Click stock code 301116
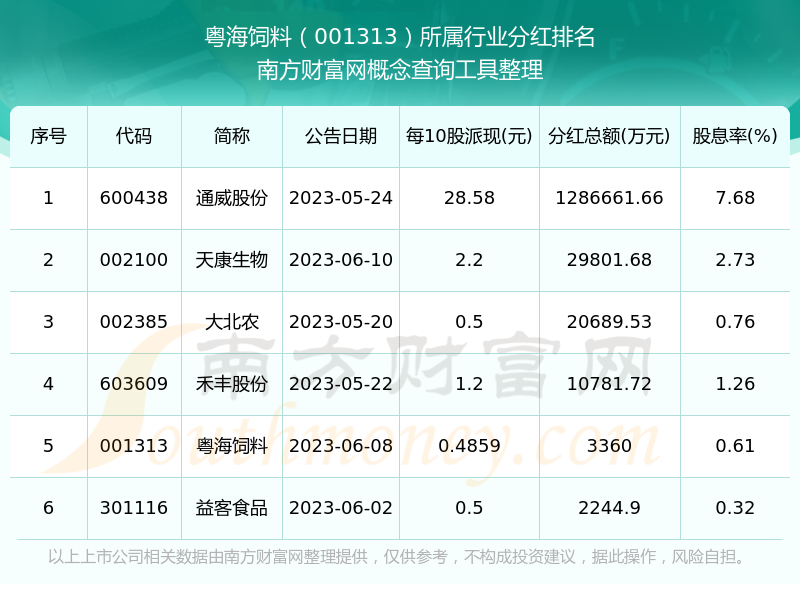Viewport: 800px width, 606px height. tap(134, 508)
